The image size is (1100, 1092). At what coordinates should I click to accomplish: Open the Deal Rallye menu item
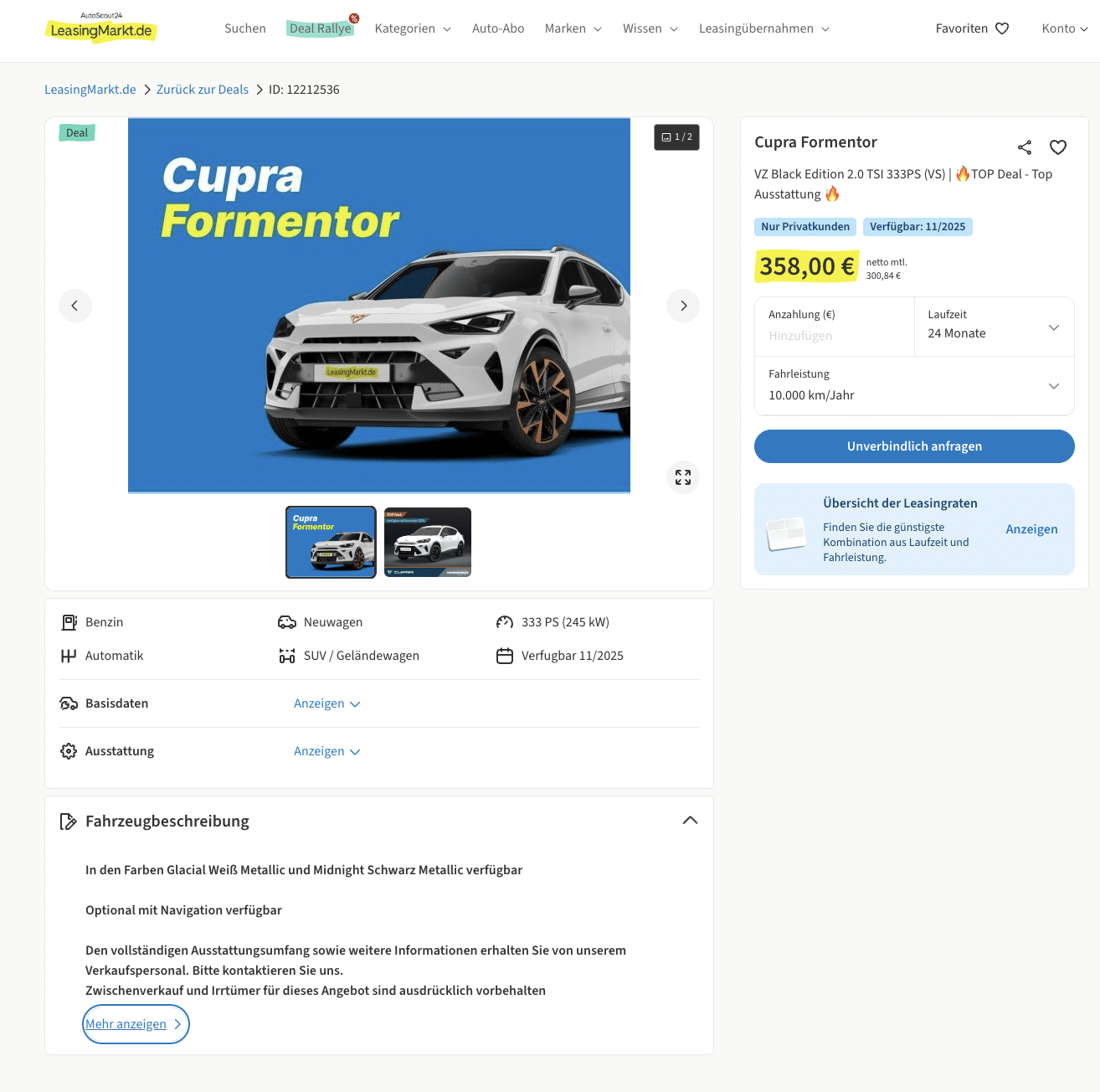click(321, 28)
